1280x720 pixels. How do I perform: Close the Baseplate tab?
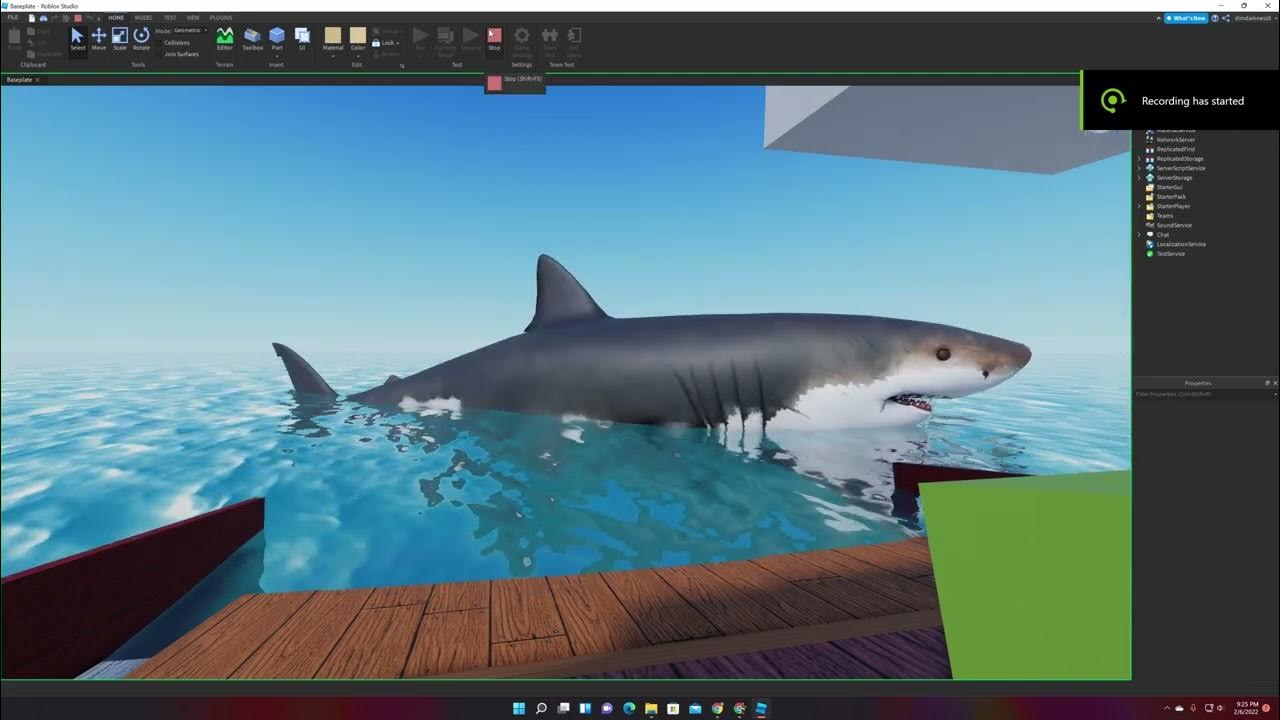click(x=37, y=79)
